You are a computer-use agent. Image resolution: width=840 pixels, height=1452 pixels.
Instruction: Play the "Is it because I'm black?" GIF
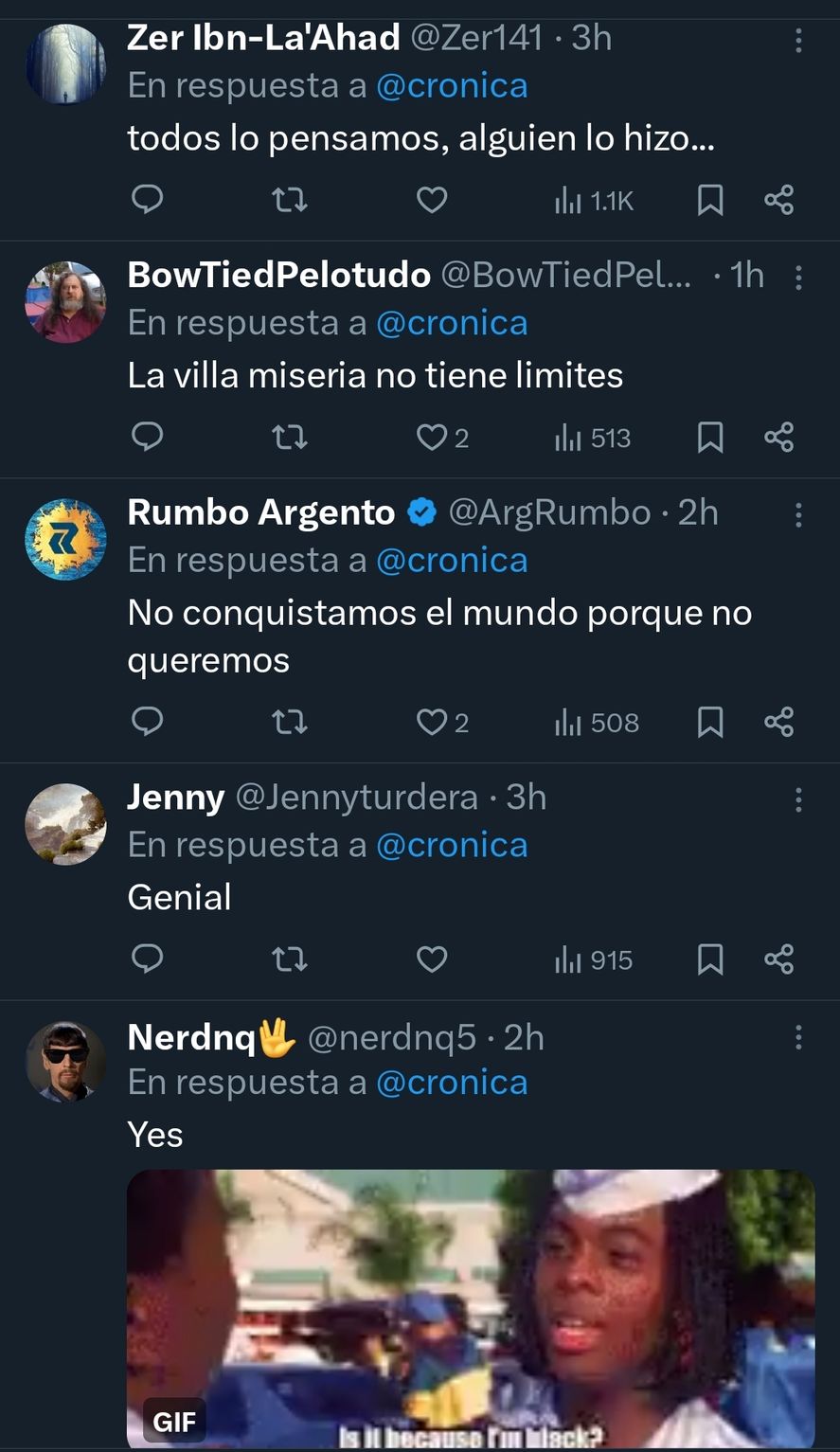coord(471,1309)
